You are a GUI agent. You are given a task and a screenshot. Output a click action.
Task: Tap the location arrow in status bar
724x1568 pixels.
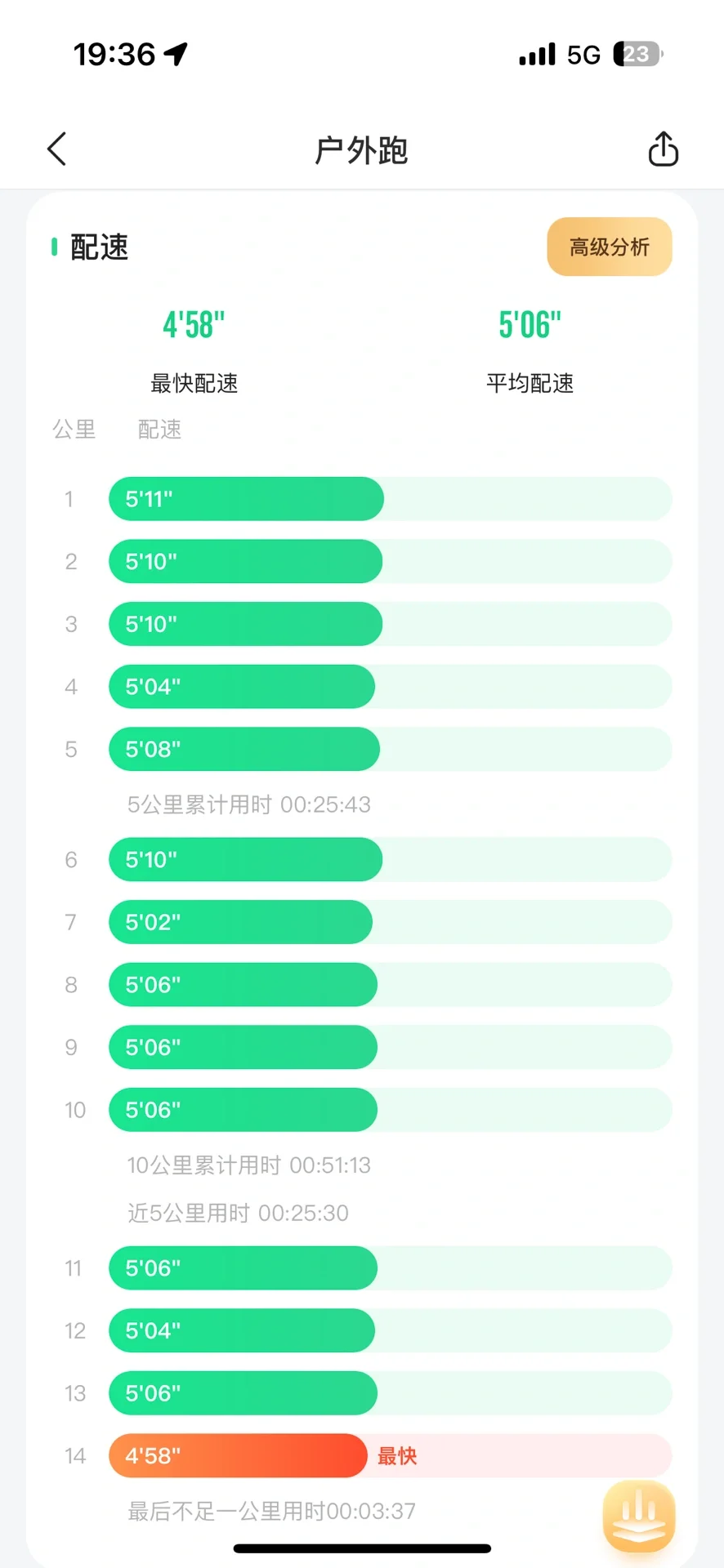[176, 54]
